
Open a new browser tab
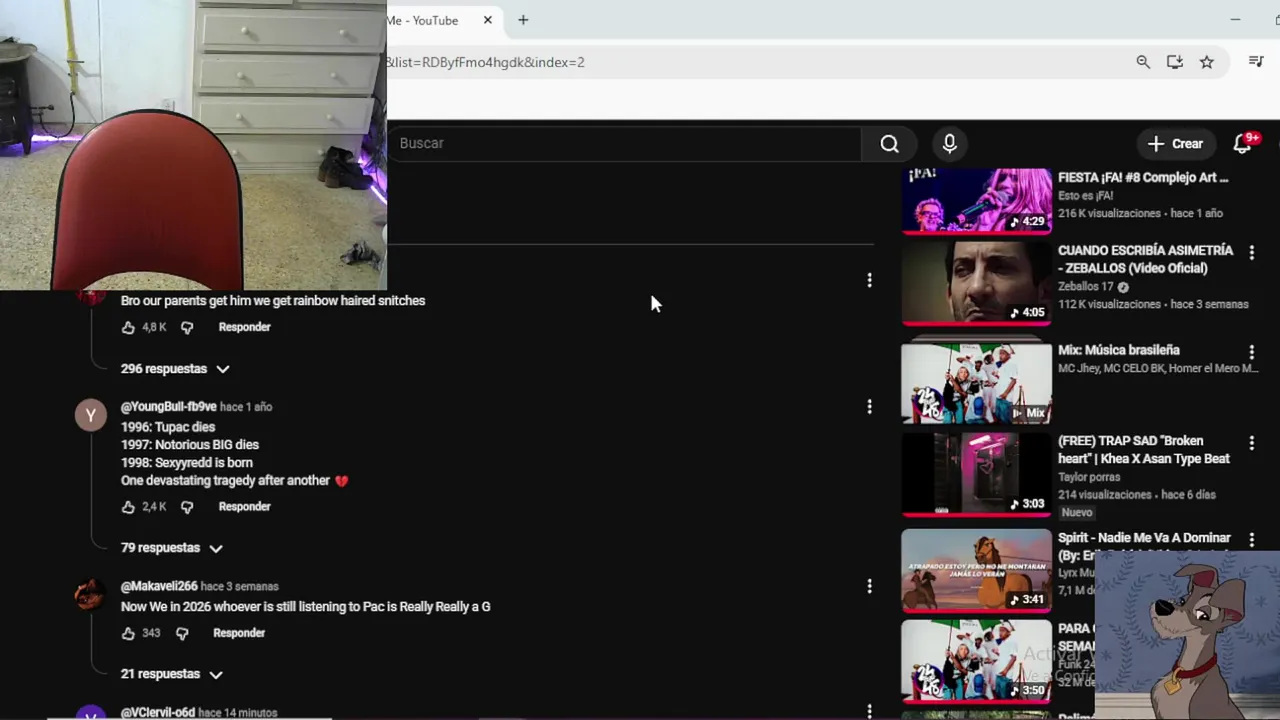pyautogui.click(x=522, y=20)
